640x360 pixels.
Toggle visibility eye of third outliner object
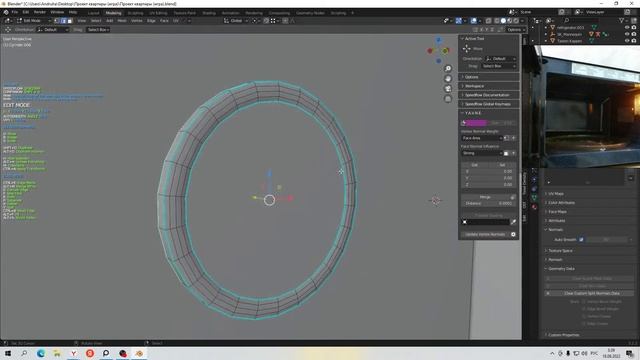[x=627, y=41]
